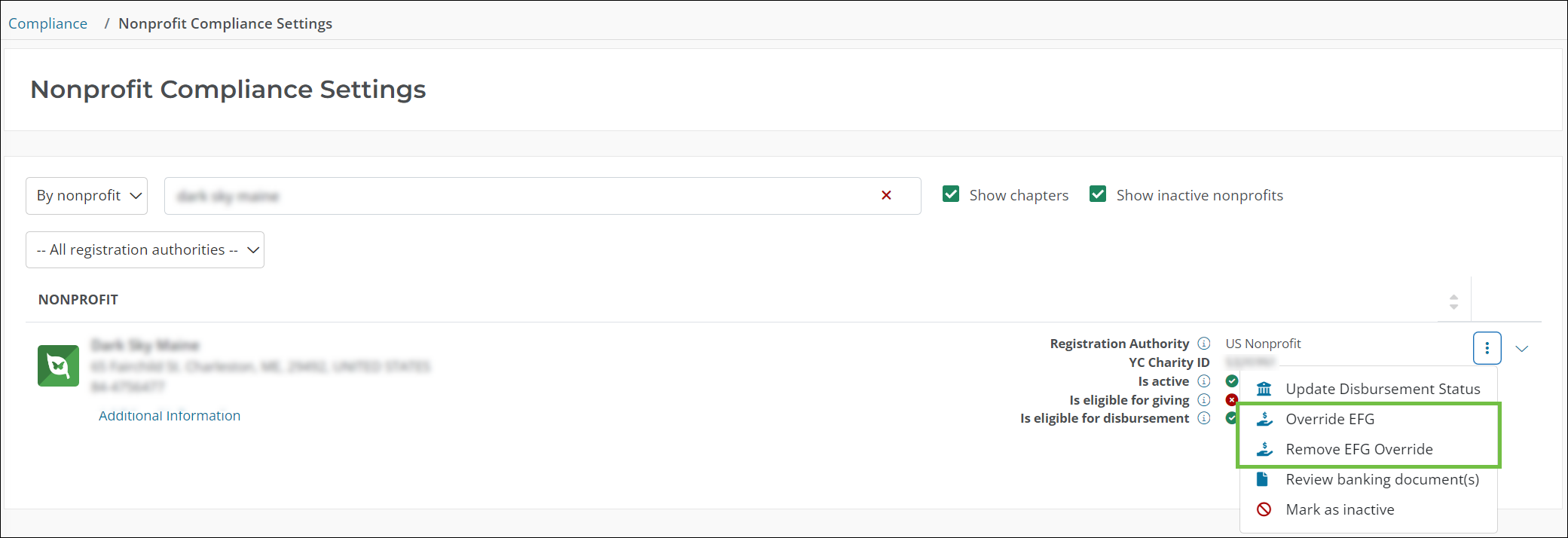
Task: Select Update Disbursement Status menu item
Action: click(1368, 389)
